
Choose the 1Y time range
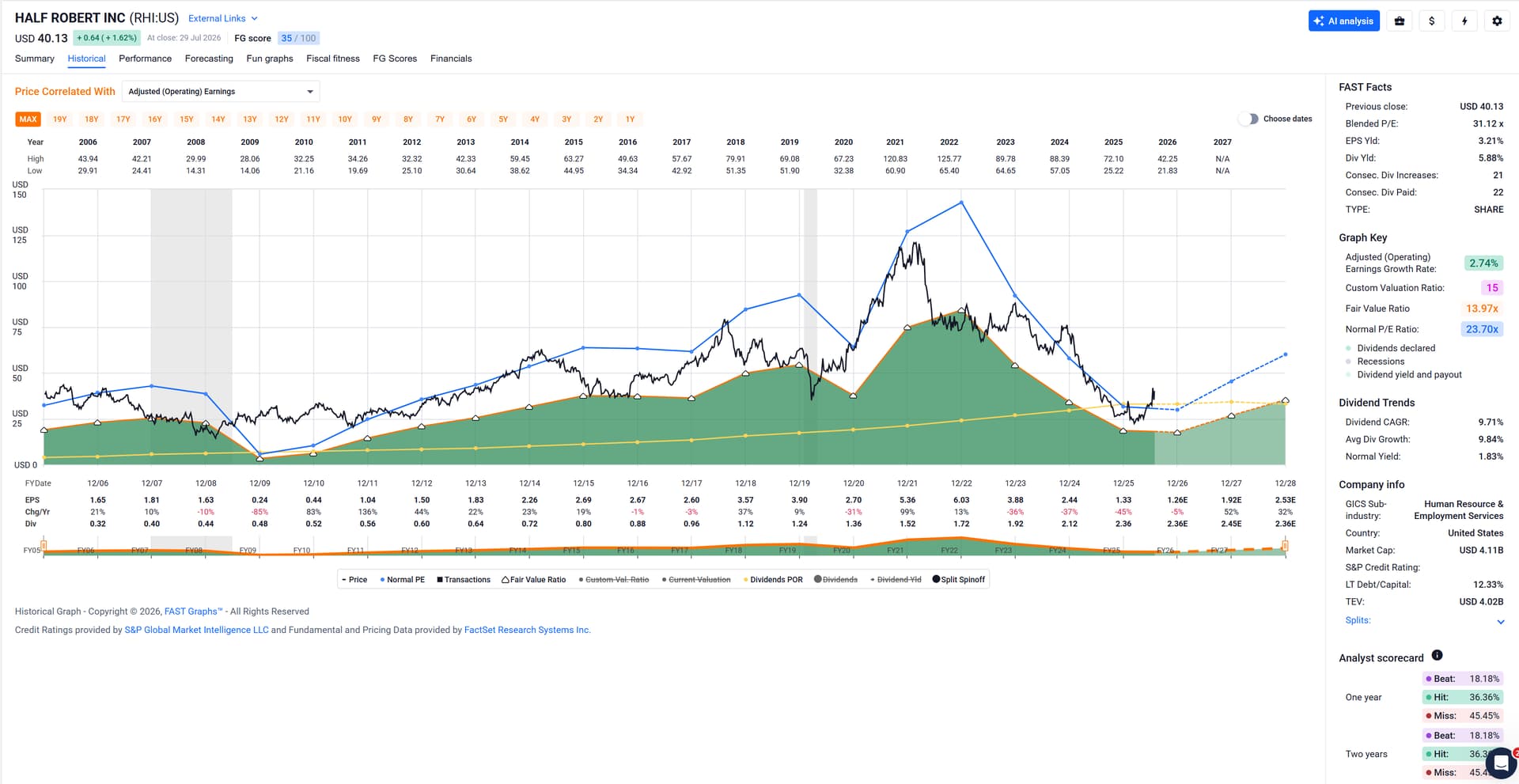click(x=631, y=119)
